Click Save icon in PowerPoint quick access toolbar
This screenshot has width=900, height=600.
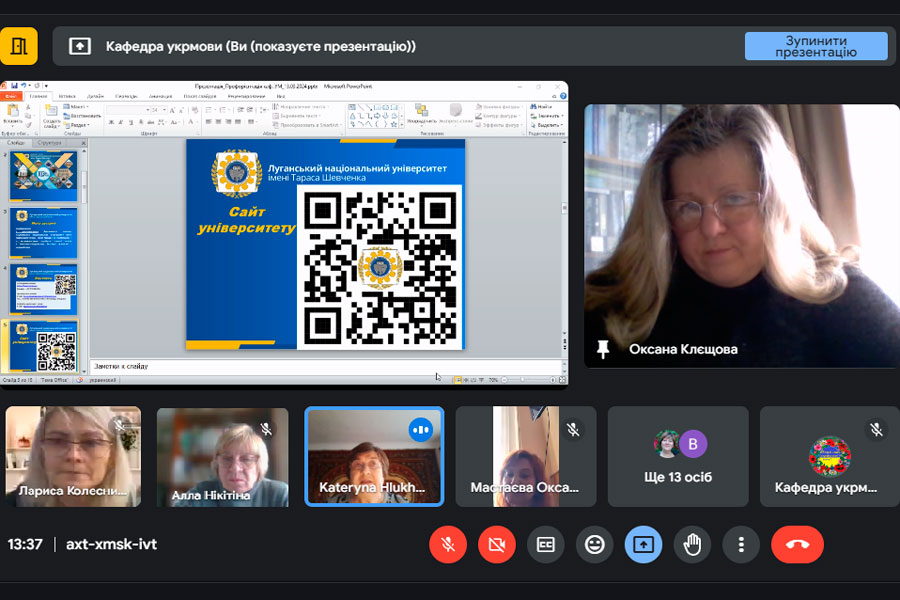tap(14, 86)
